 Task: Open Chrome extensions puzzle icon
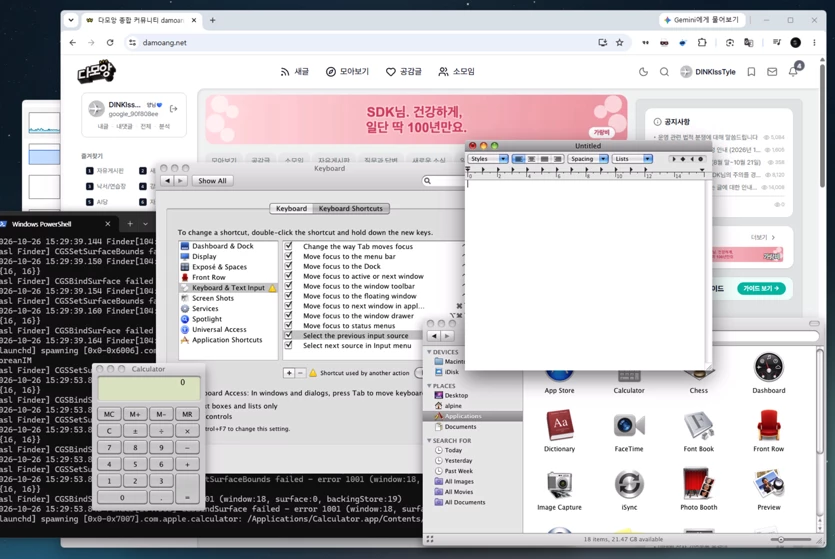click(x=702, y=43)
